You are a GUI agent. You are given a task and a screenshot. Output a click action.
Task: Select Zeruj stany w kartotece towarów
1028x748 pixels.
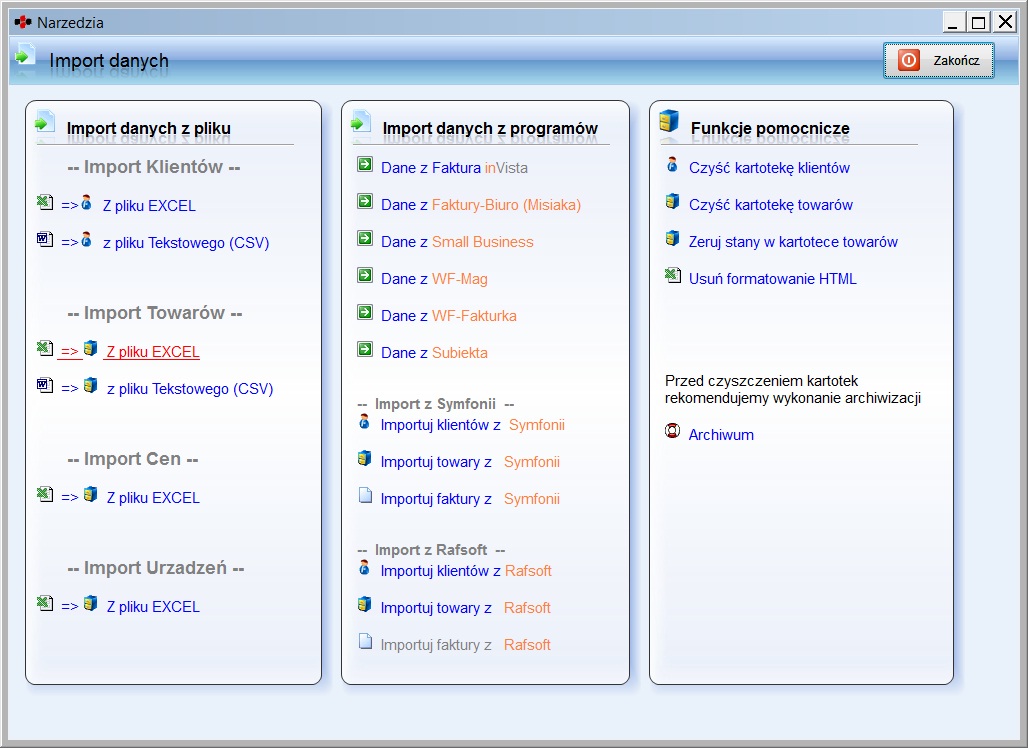(793, 243)
